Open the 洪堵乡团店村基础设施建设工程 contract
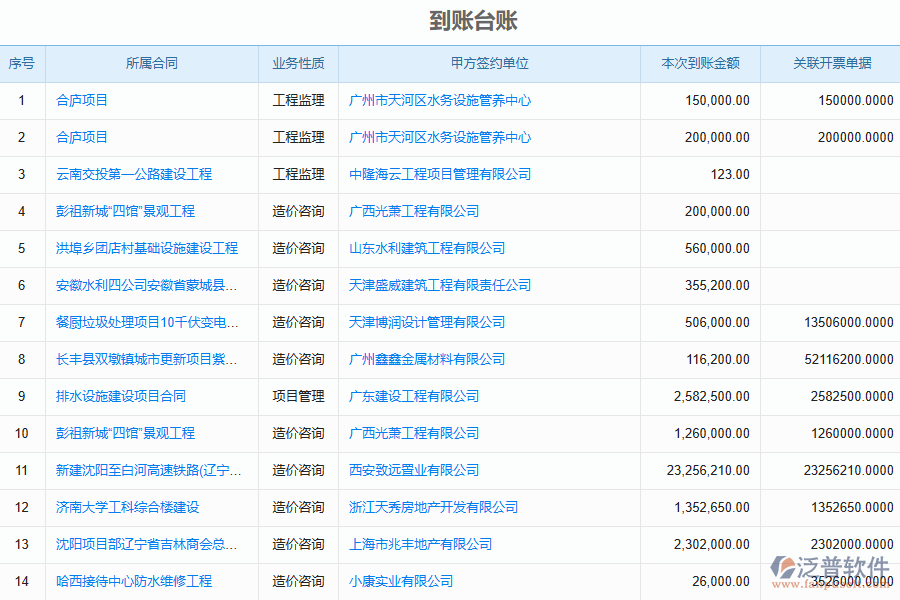 (147, 248)
